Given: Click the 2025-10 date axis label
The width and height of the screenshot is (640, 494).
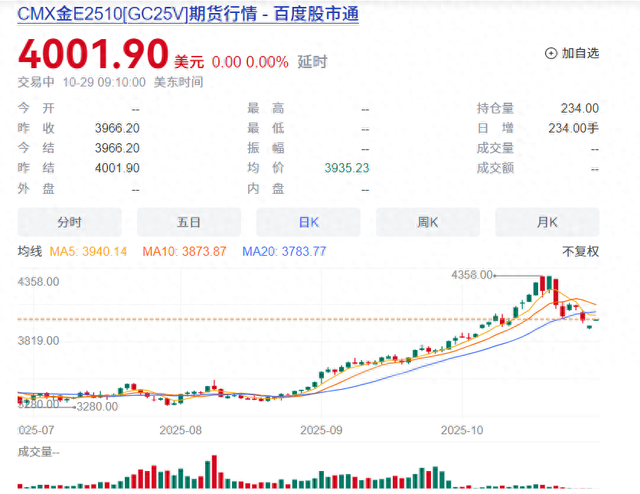Looking at the screenshot, I should pos(462,430).
